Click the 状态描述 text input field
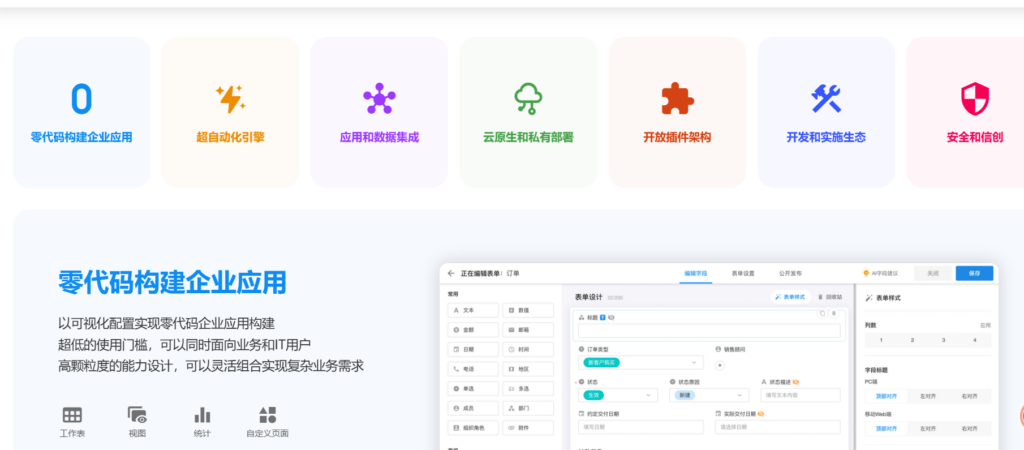This screenshot has width=1024, height=450. [x=799, y=395]
